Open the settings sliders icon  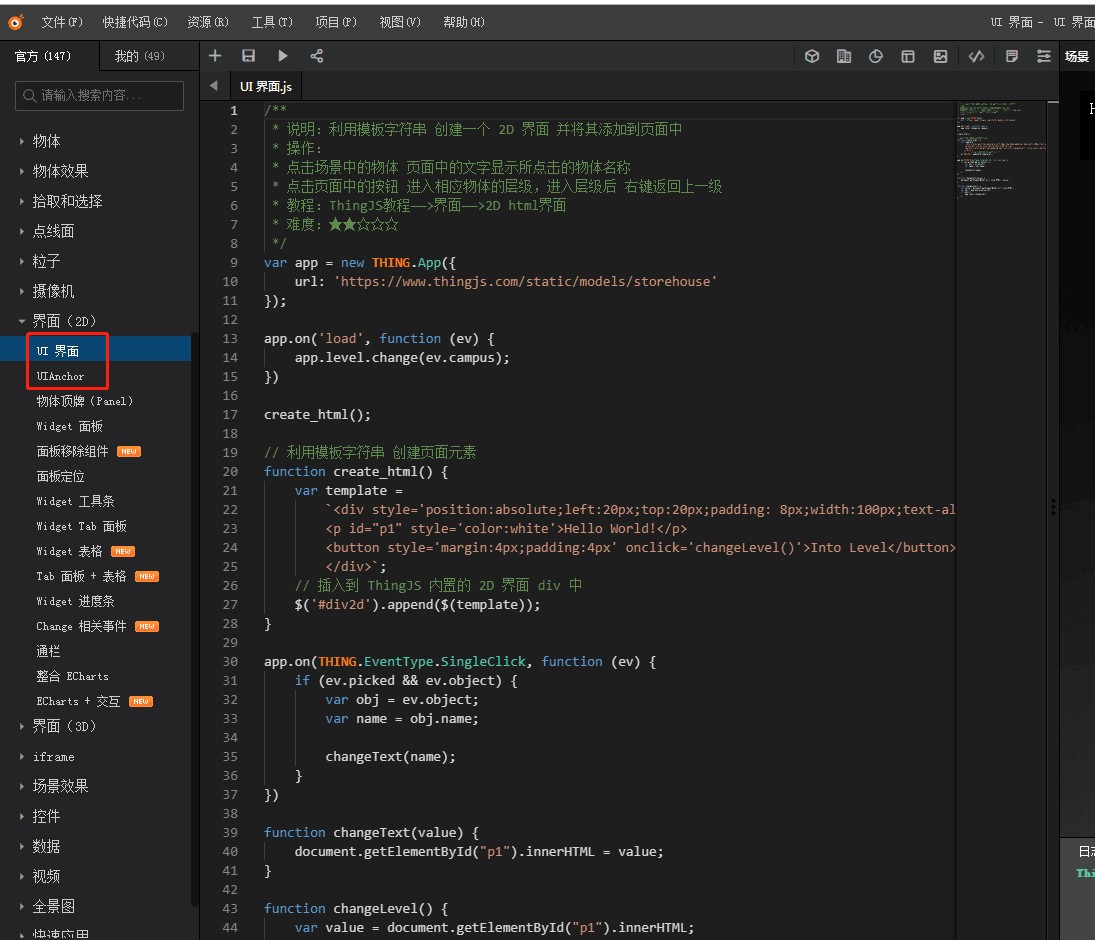click(x=1043, y=57)
